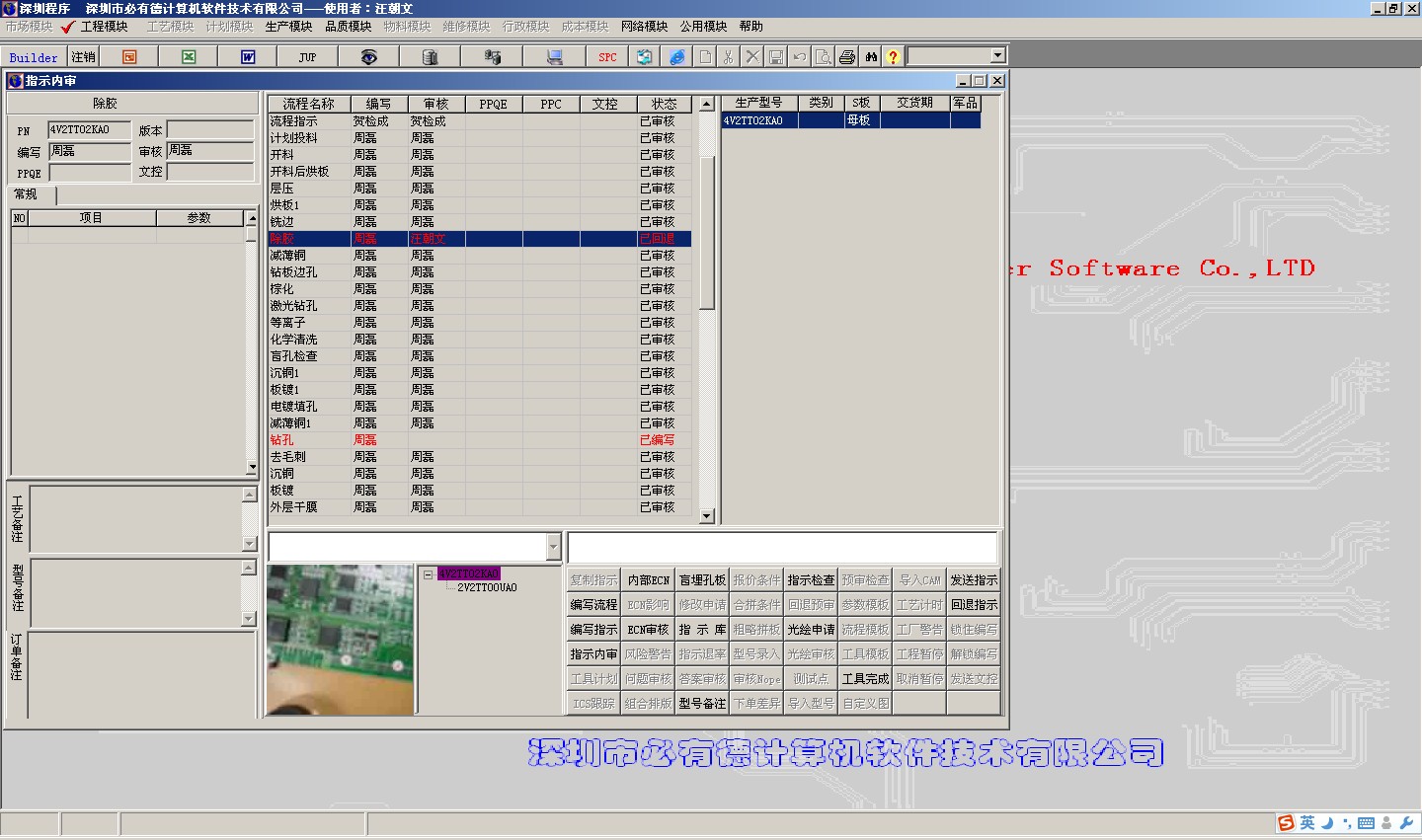Open the 品质模块 menu
1422x840 pixels.
click(x=349, y=27)
